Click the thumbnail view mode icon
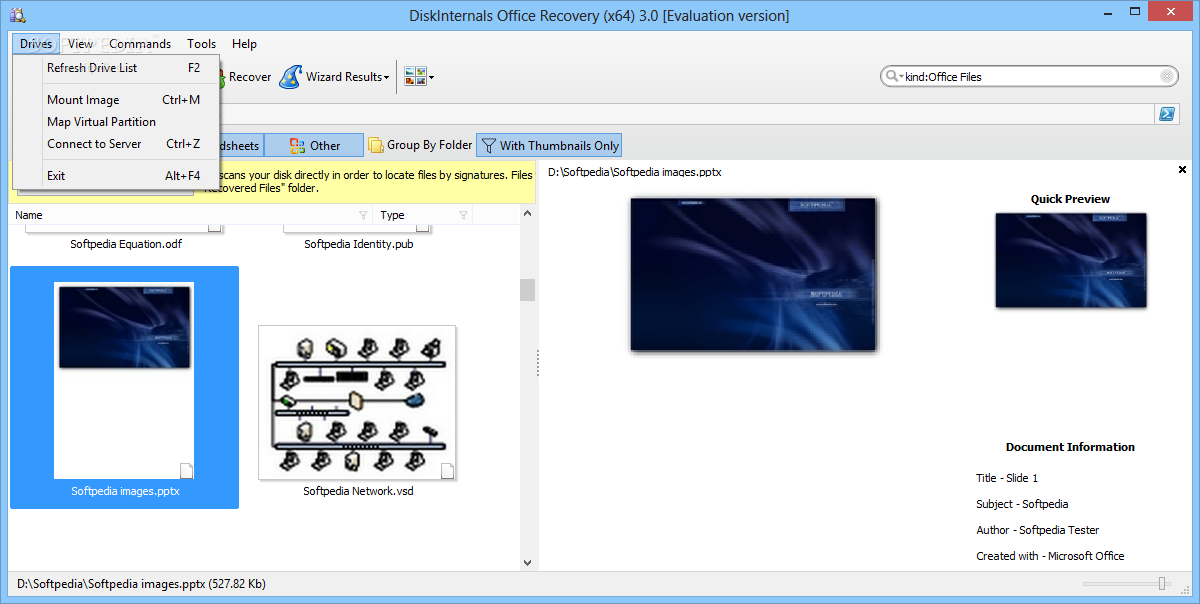Image resolution: width=1200 pixels, height=604 pixels. 415,77
